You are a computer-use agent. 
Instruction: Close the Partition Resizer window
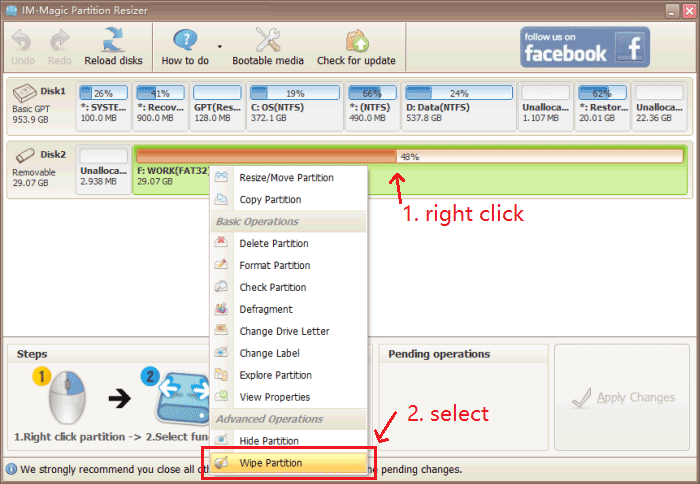689,11
